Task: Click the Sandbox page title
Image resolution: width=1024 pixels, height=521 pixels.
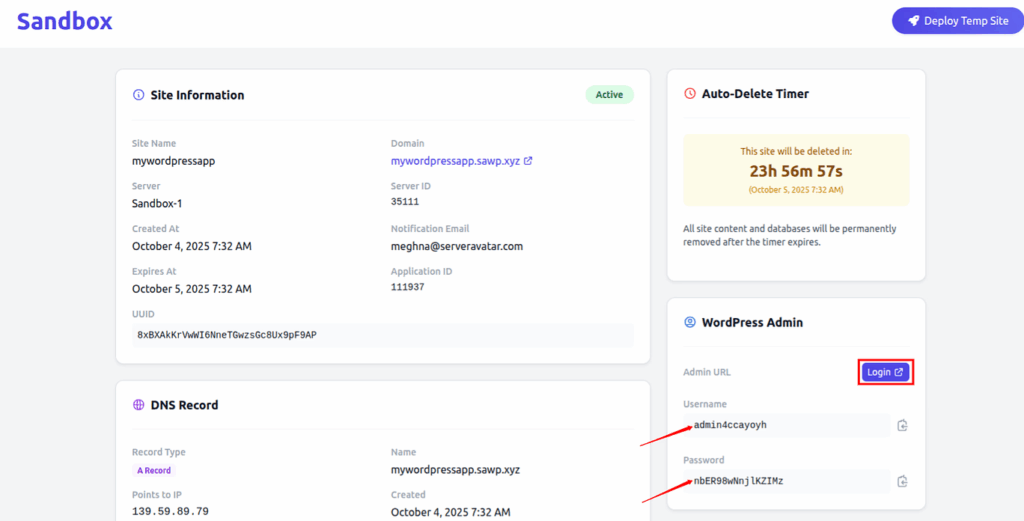Action: point(65,21)
